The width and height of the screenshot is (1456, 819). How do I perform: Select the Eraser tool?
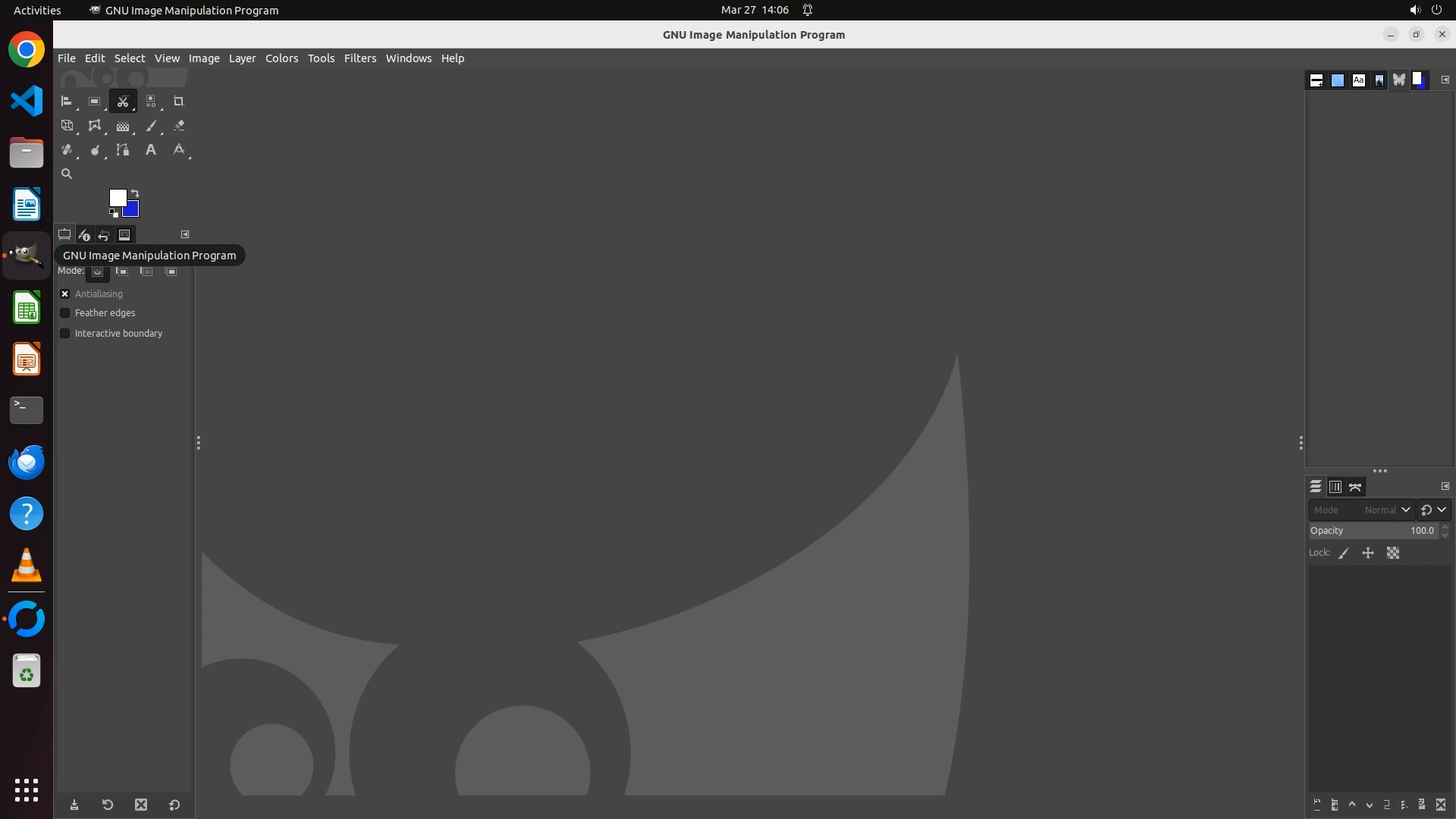[x=179, y=126]
